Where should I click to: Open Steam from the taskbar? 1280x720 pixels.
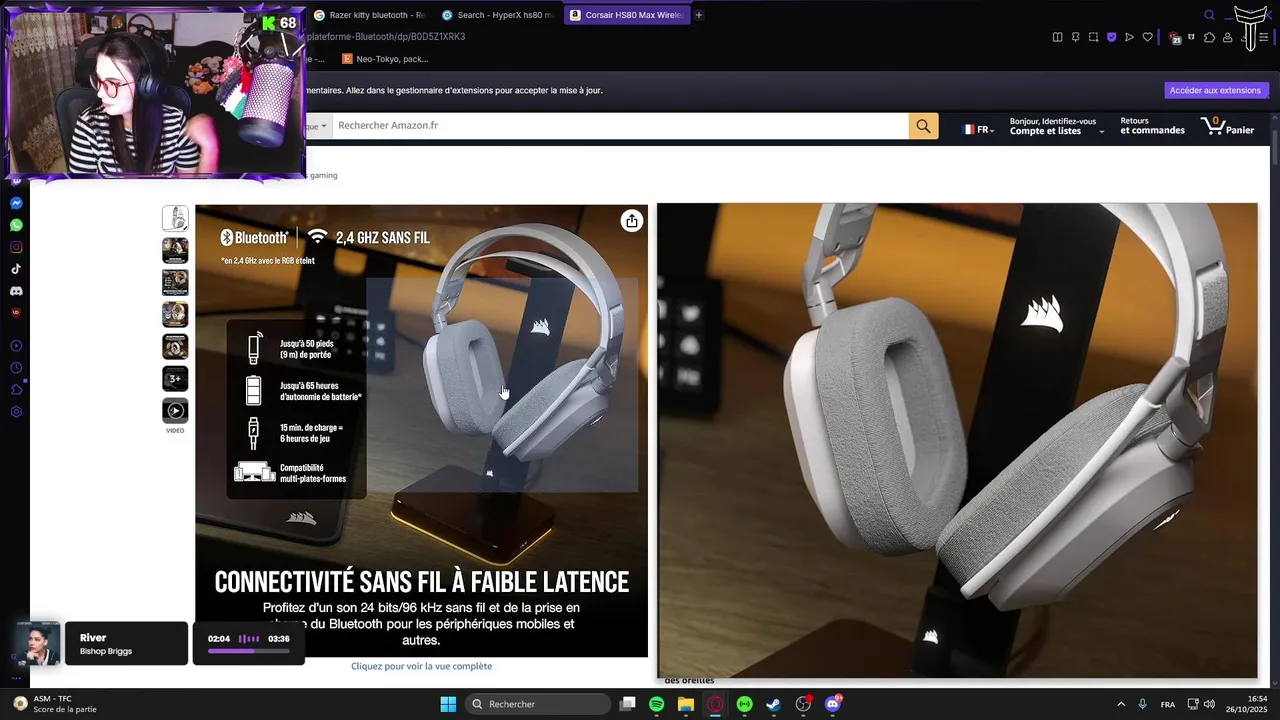click(773, 704)
